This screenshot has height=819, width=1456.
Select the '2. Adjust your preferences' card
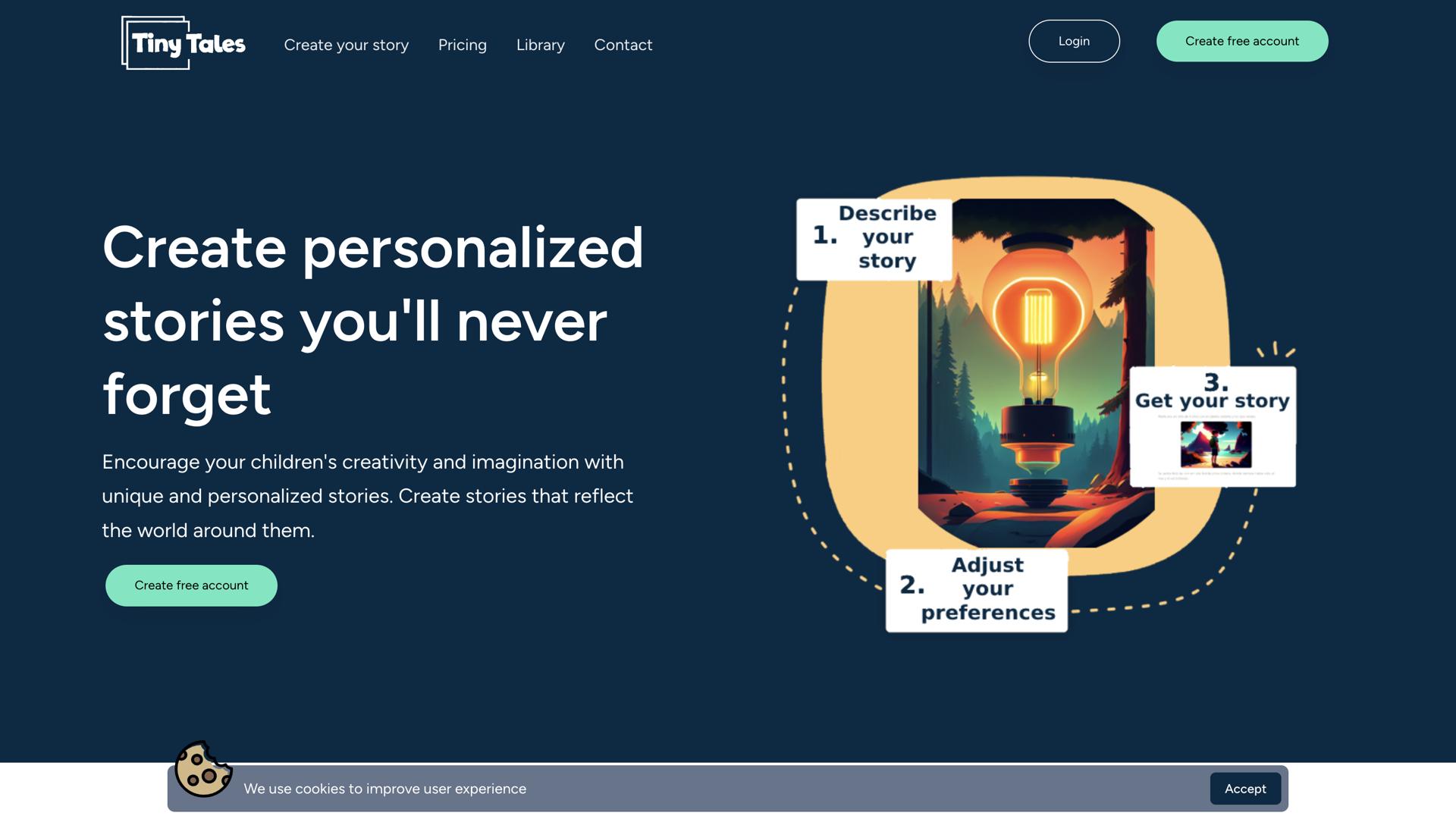coord(977,590)
